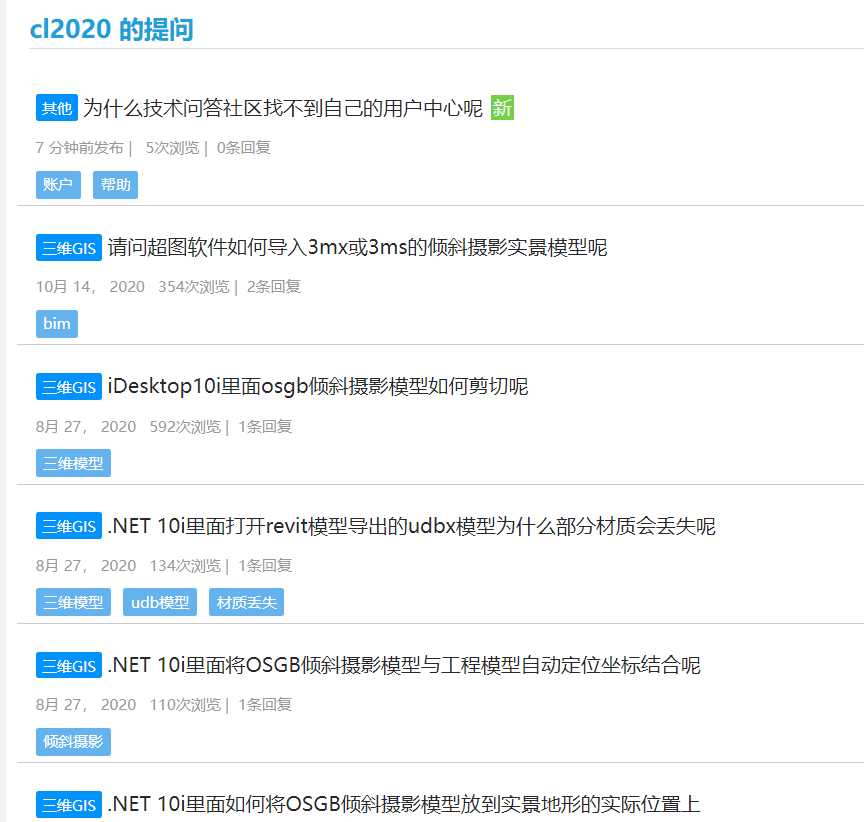
Task: Click the 110次浏览 view count
Action: (185, 705)
